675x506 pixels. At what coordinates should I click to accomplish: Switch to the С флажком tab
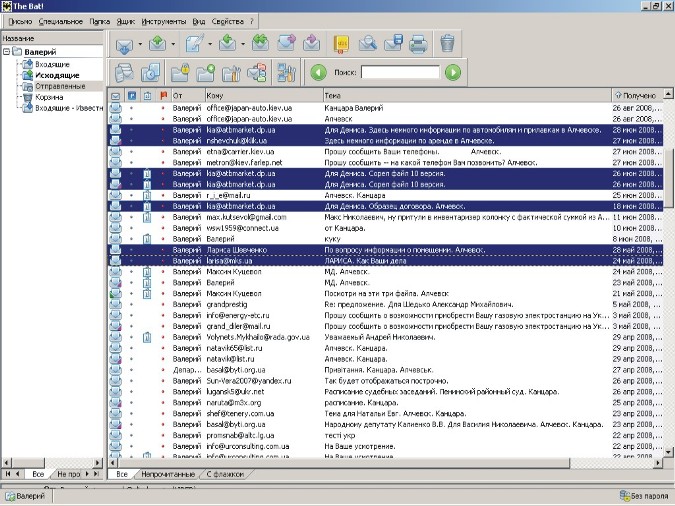(x=225, y=474)
